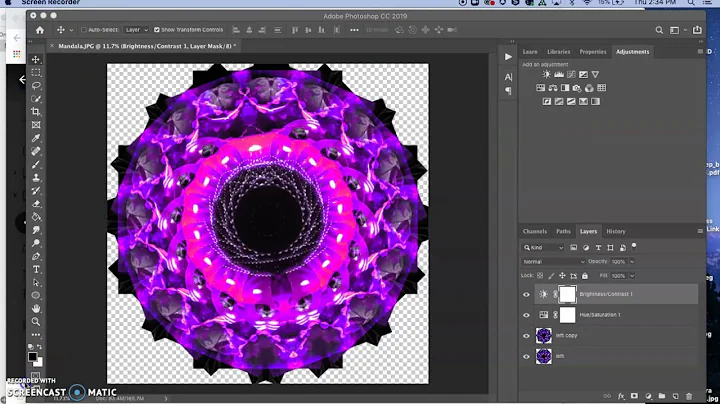Hide the Hue/Saturation 1 layer
The height and width of the screenshot is (404, 720).
(526, 315)
